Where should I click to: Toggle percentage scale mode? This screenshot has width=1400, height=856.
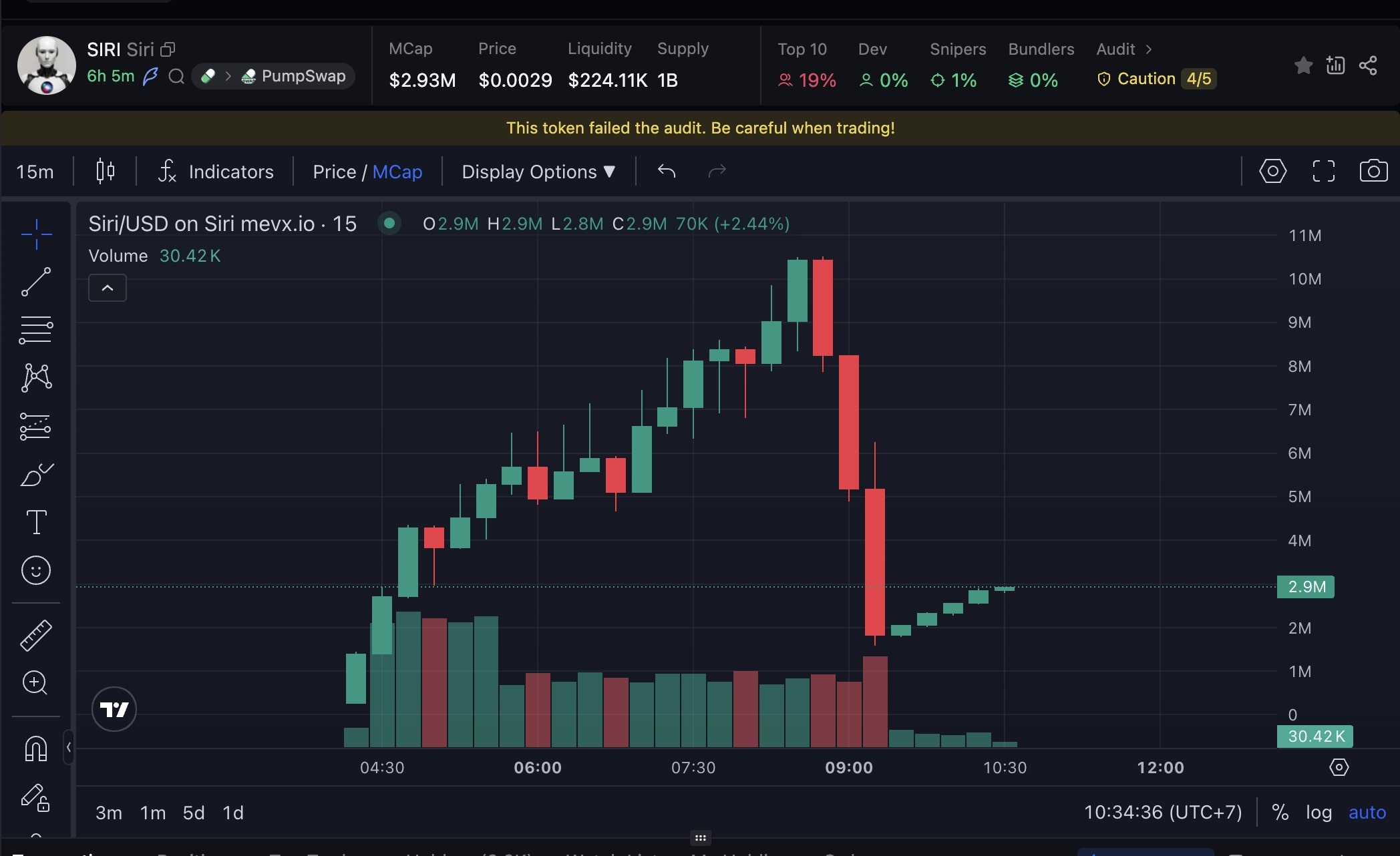[x=1280, y=812]
